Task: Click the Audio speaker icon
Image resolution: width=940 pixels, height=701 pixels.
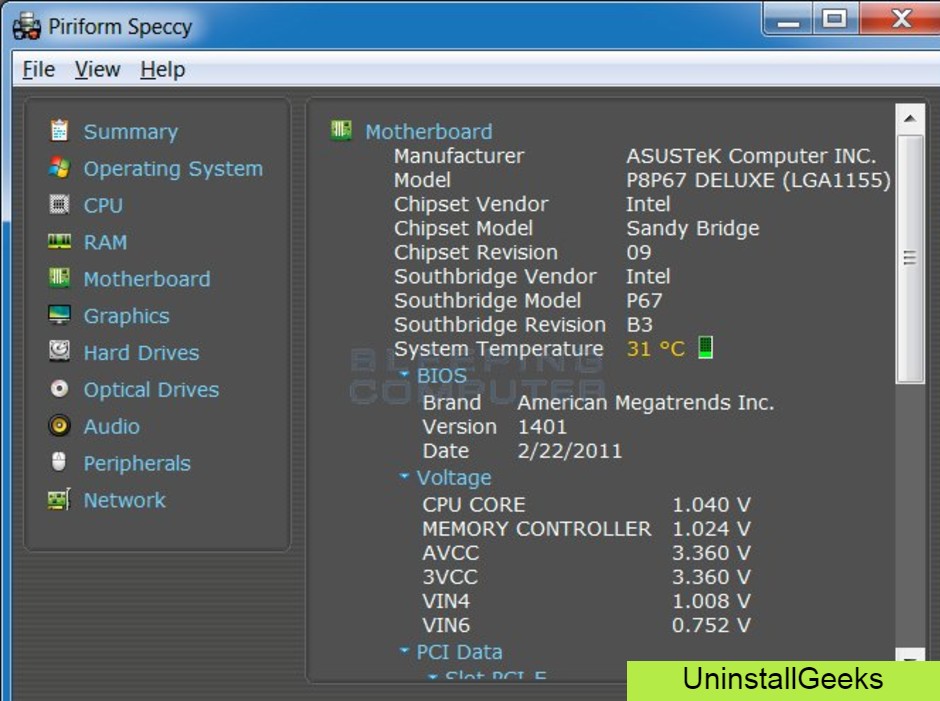Action: 59,426
